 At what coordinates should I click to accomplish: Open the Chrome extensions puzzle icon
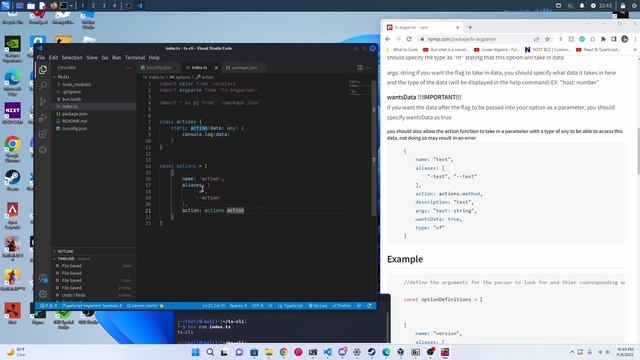pos(603,39)
